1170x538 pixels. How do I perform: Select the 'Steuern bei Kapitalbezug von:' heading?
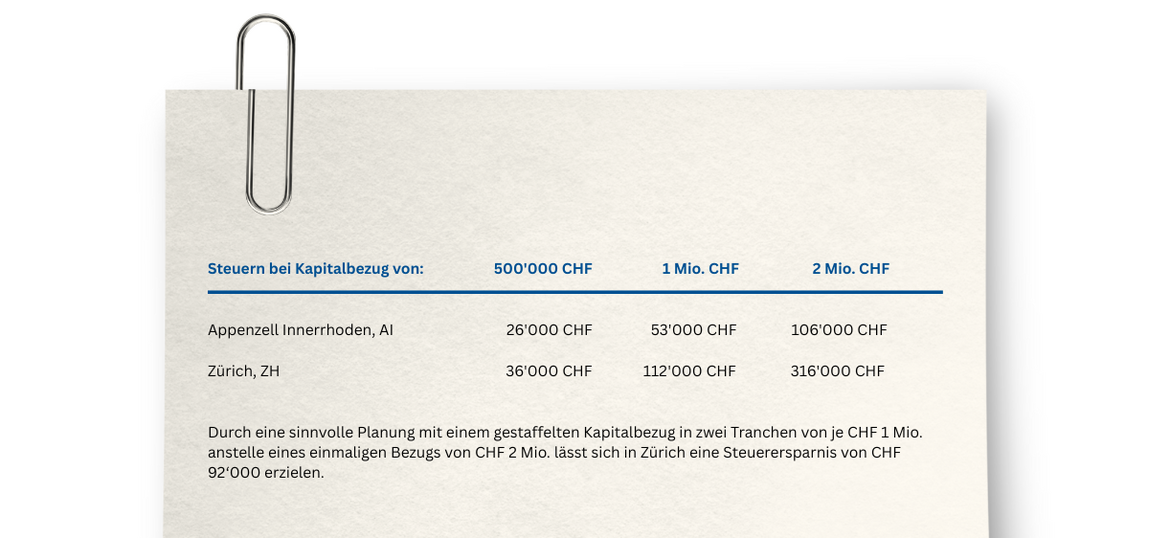315,269
